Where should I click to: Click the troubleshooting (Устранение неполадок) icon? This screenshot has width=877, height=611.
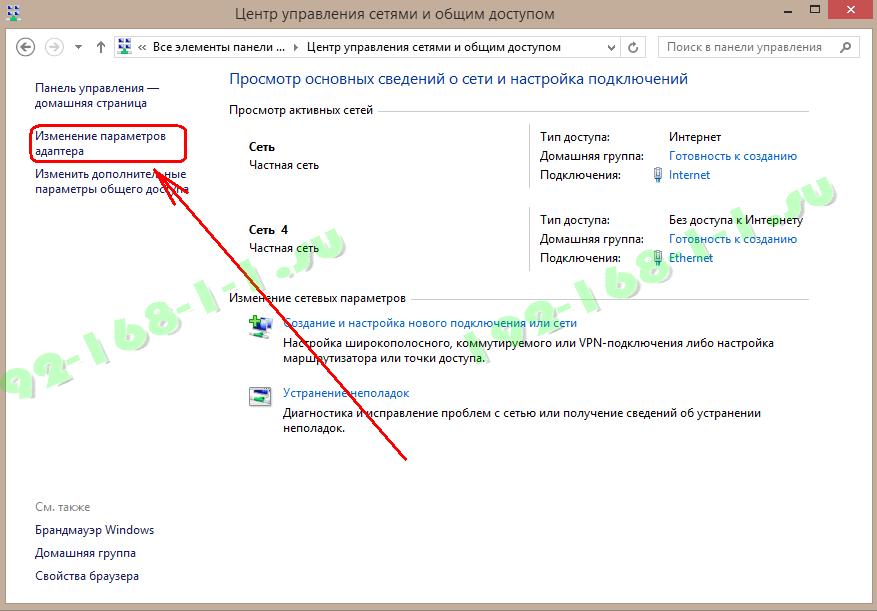pyautogui.click(x=260, y=396)
